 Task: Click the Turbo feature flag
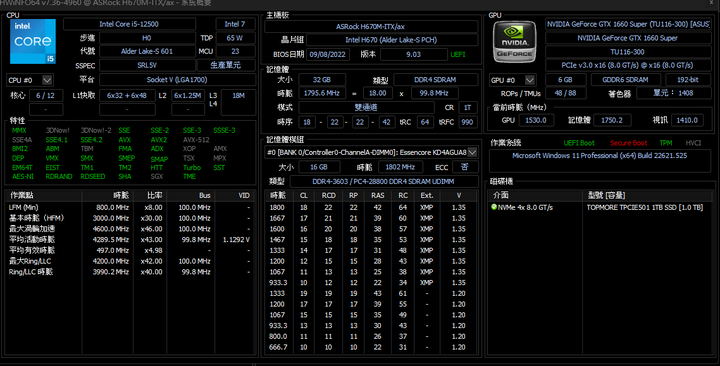192,167
